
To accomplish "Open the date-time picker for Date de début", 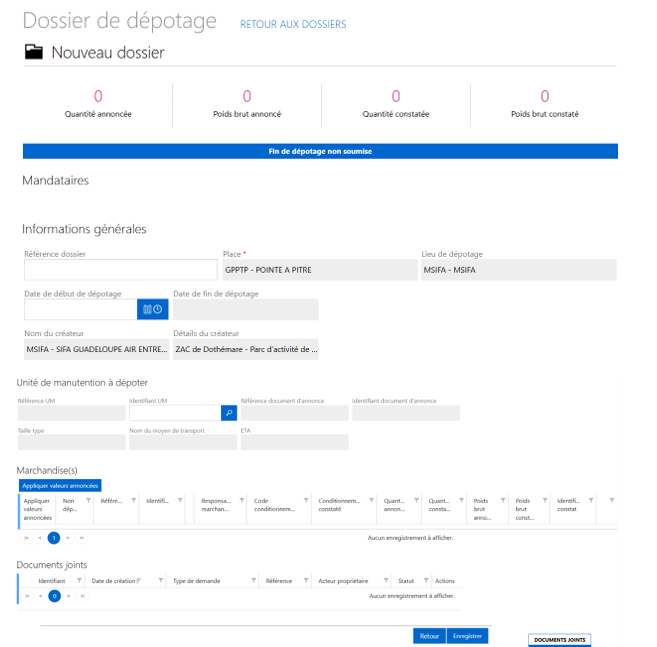I will [152, 309].
